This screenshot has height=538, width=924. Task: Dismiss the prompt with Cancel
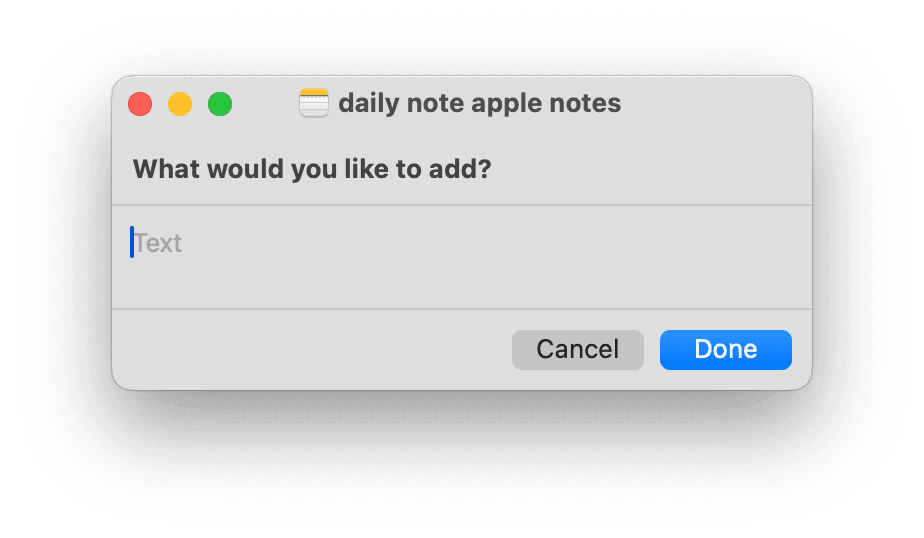pos(577,349)
